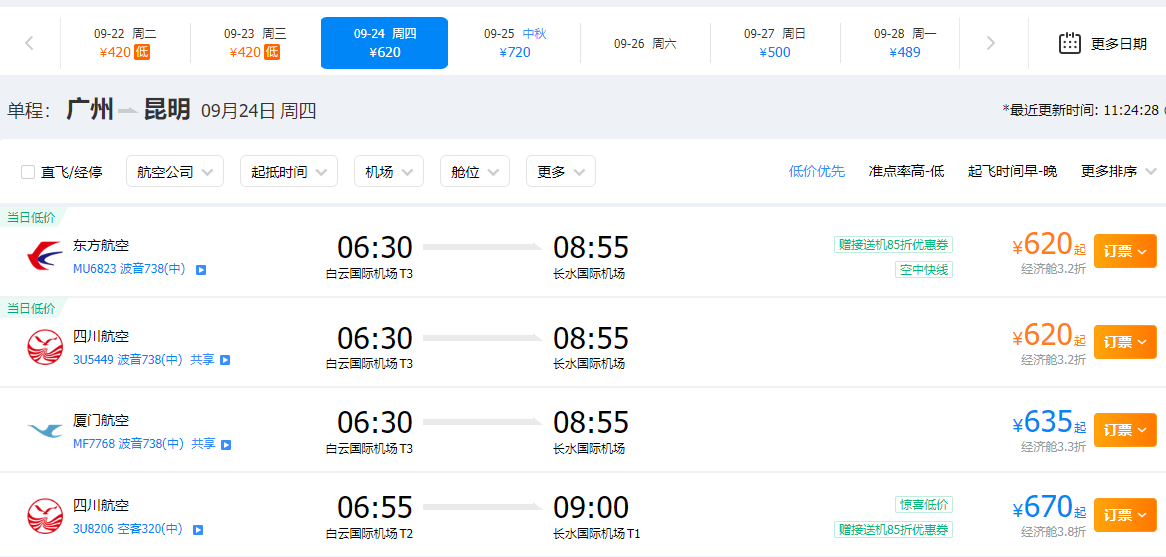Select the 09-25 中秋 date tab
This screenshot has width=1166, height=557.
click(x=515, y=43)
